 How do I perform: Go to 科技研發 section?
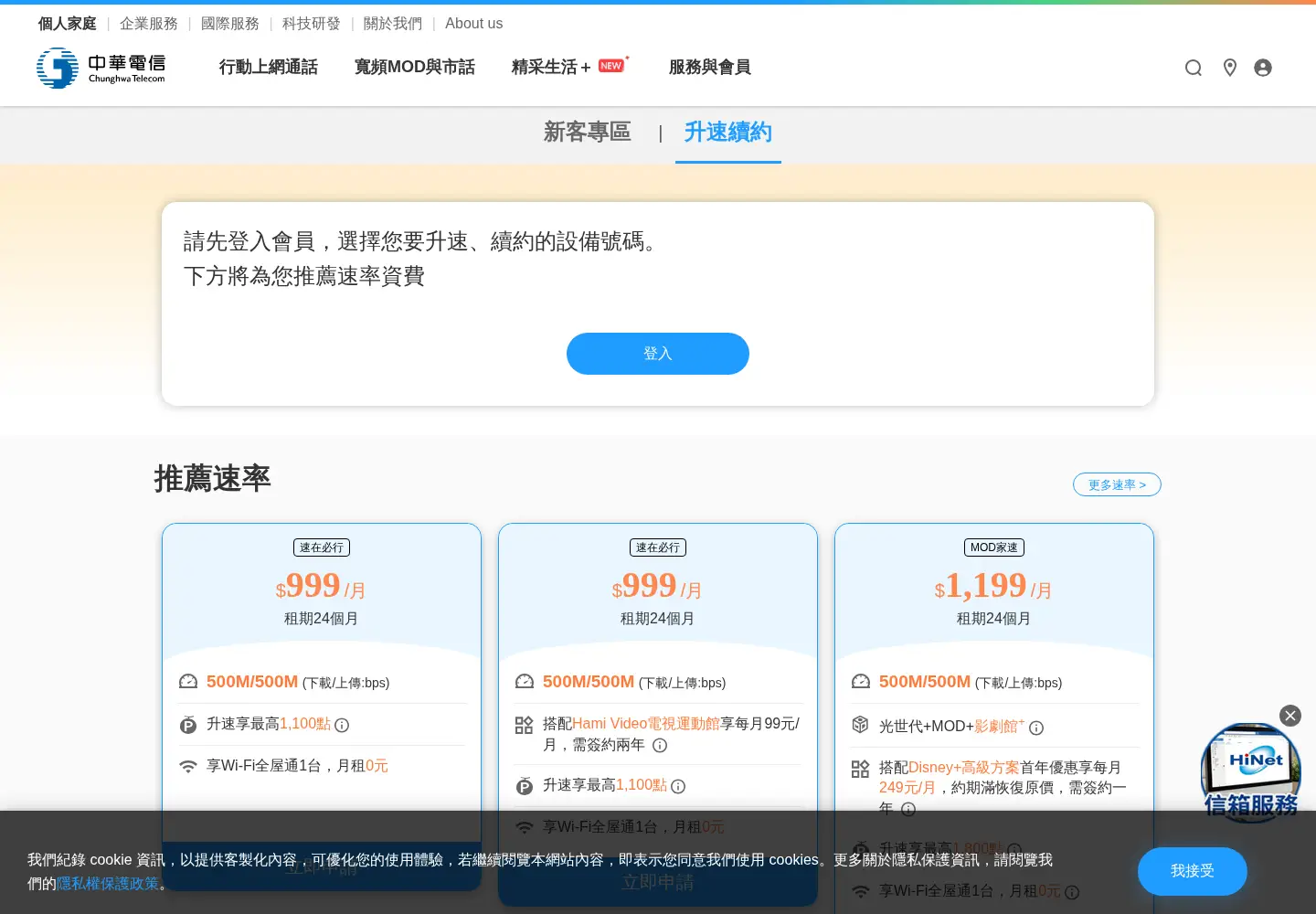point(312,24)
